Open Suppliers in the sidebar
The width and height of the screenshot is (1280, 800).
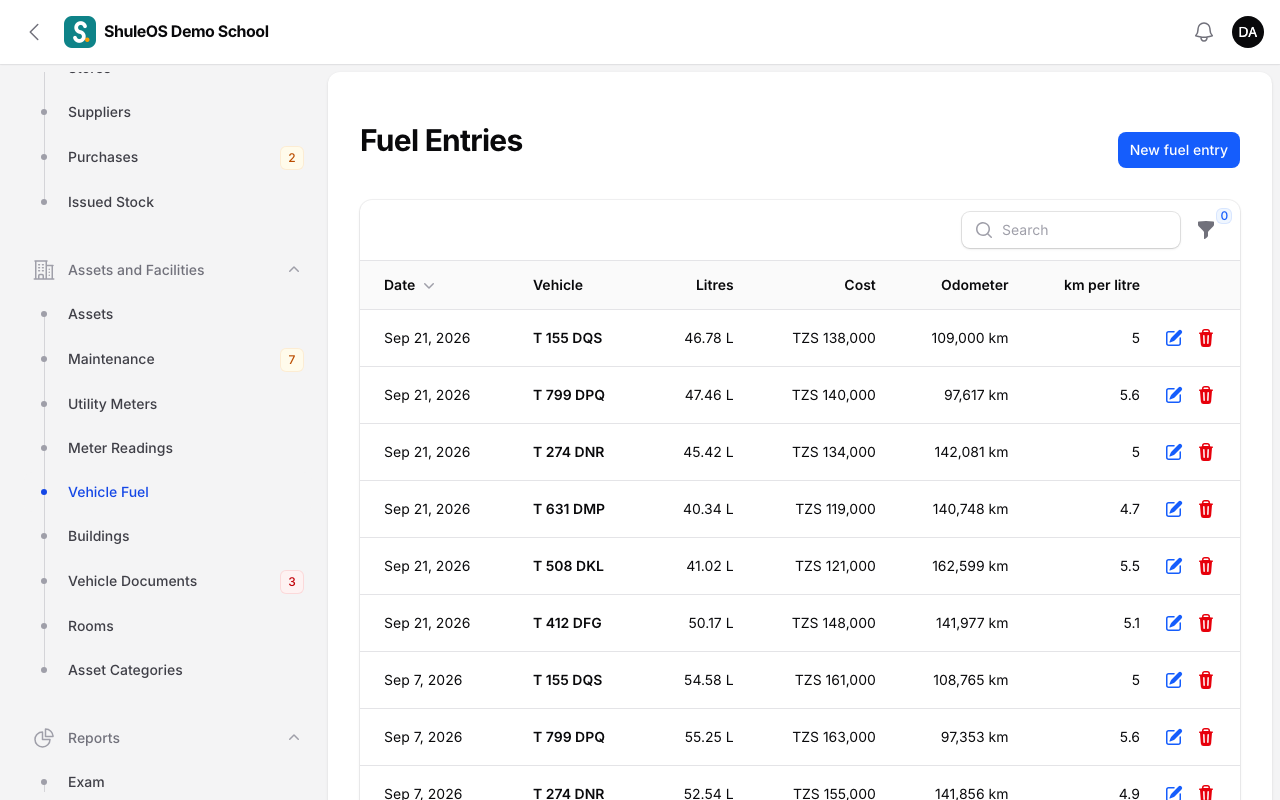(x=99, y=112)
